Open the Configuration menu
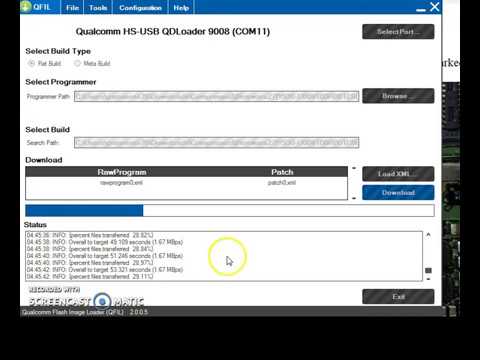480x360 pixels. coord(140,7)
